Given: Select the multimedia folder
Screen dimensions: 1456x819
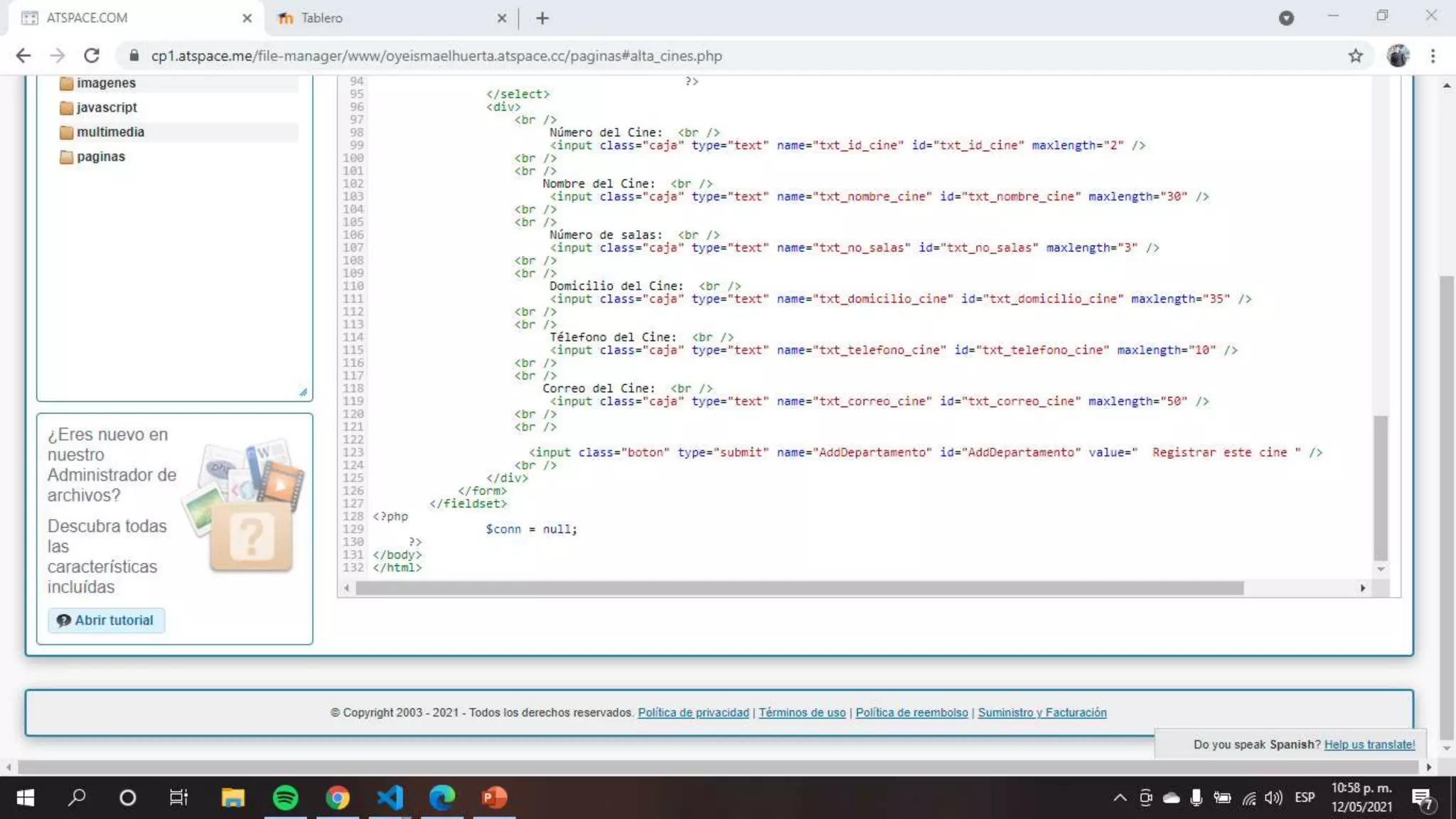Looking at the screenshot, I should click(x=110, y=132).
